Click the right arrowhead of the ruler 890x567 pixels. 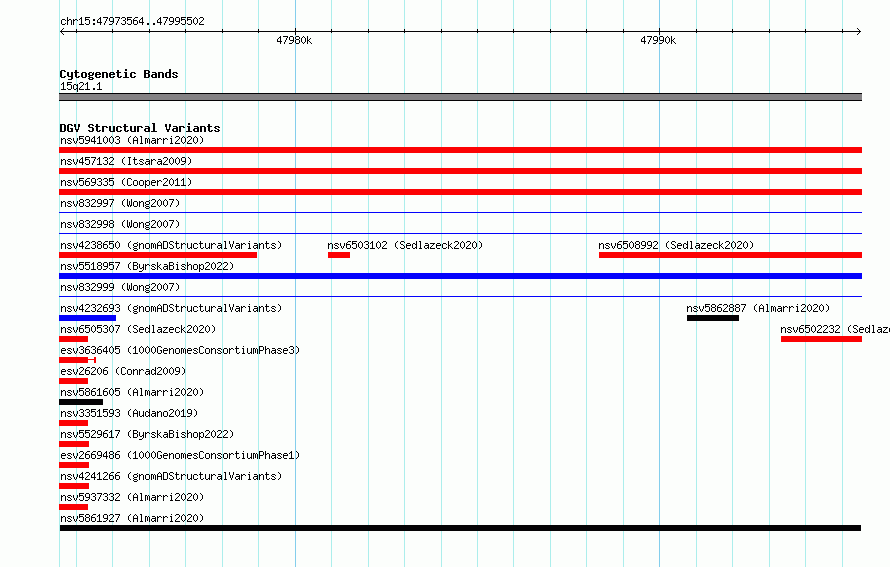[859, 32]
